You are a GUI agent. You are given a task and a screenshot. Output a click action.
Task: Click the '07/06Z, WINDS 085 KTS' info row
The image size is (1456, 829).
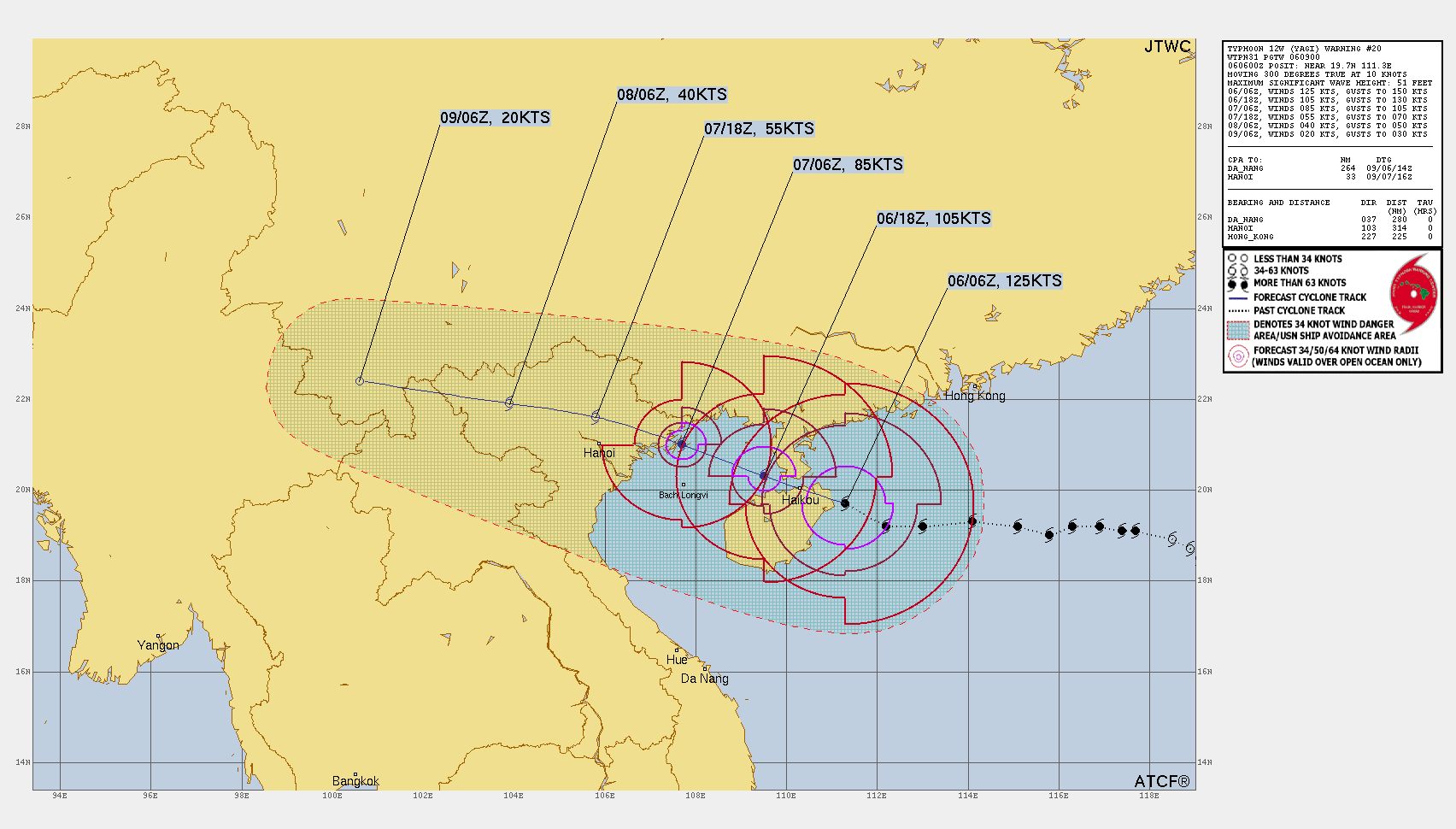click(x=1327, y=109)
